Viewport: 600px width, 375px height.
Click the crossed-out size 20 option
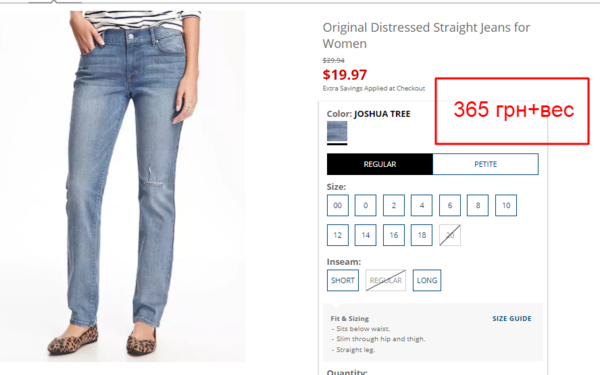pyautogui.click(x=450, y=235)
